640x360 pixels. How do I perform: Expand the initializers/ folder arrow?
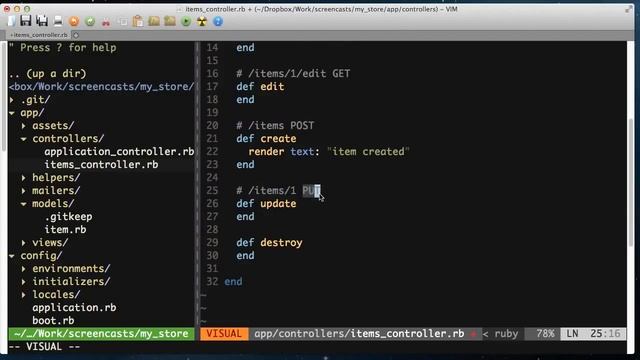click(24, 282)
